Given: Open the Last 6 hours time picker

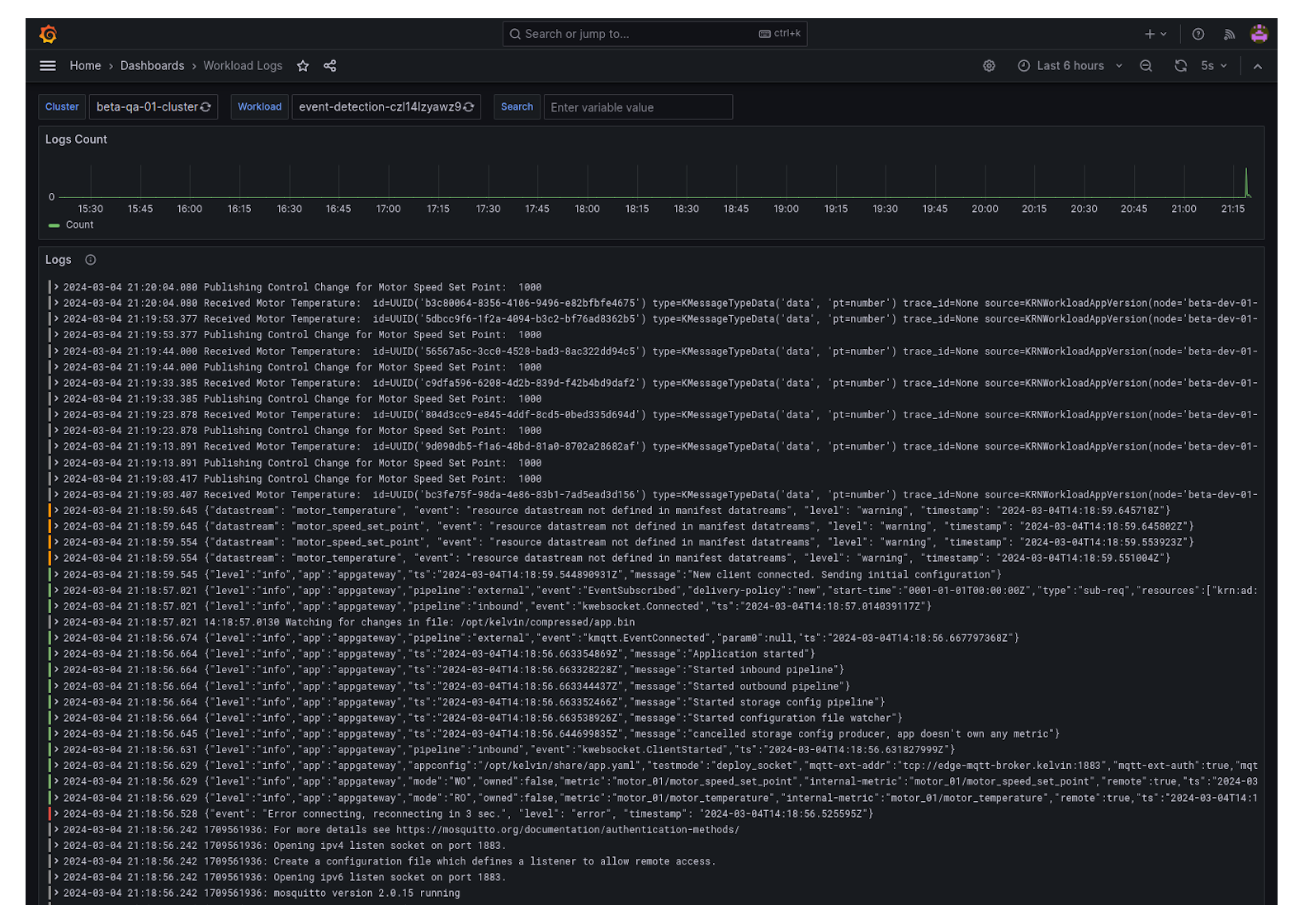Looking at the screenshot, I should [x=1070, y=66].
